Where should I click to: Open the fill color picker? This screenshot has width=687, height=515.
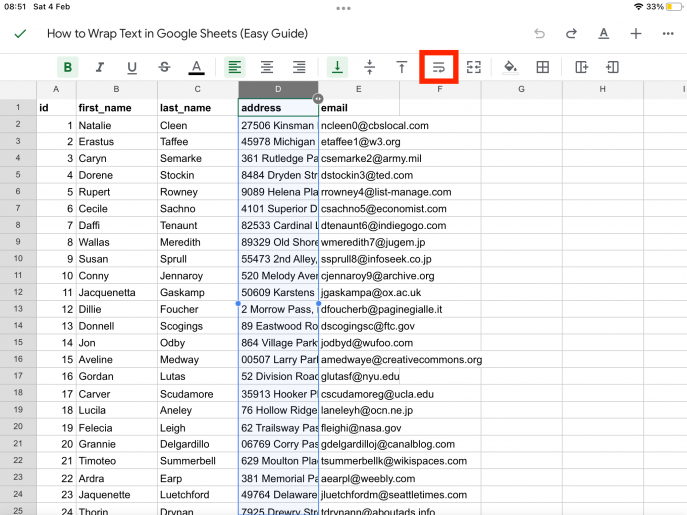click(510, 67)
